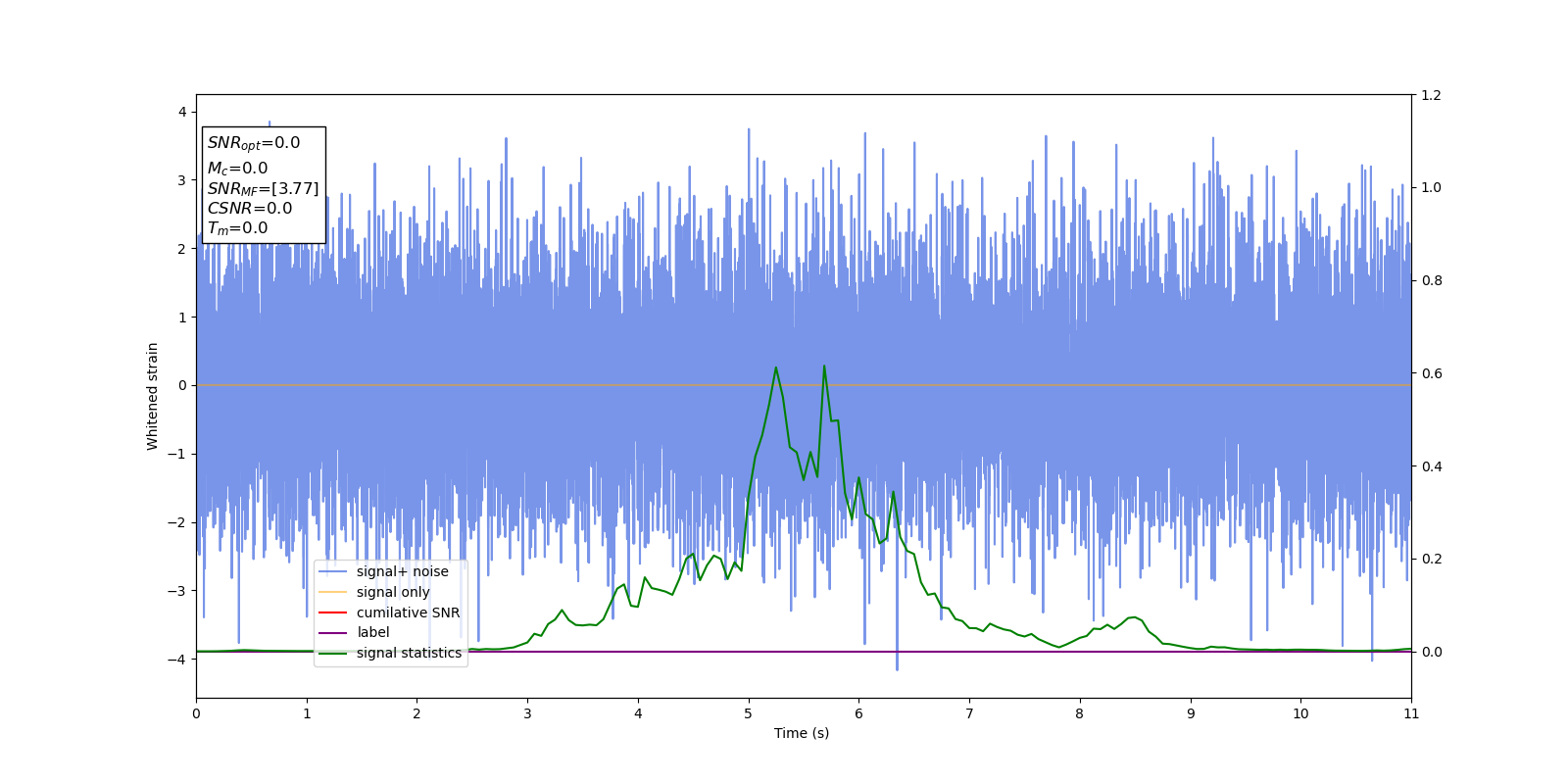
Task: Select the Whitened strain axis tick 1
Action: [x=182, y=317]
